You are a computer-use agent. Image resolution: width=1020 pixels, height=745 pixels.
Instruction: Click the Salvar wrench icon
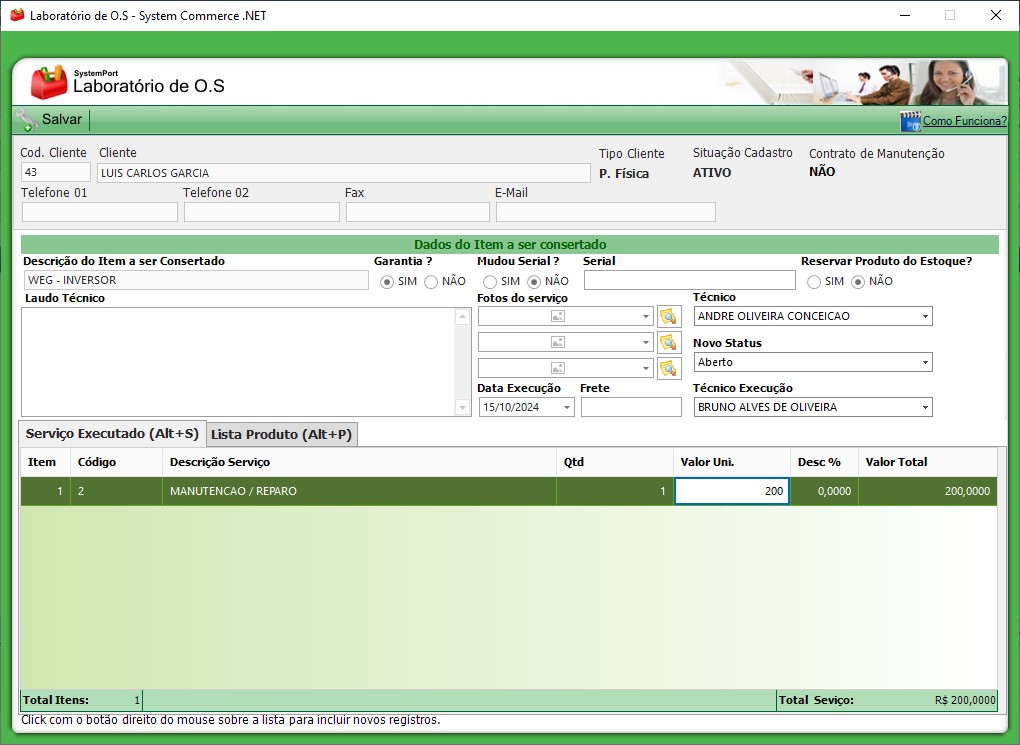[26, 120]
